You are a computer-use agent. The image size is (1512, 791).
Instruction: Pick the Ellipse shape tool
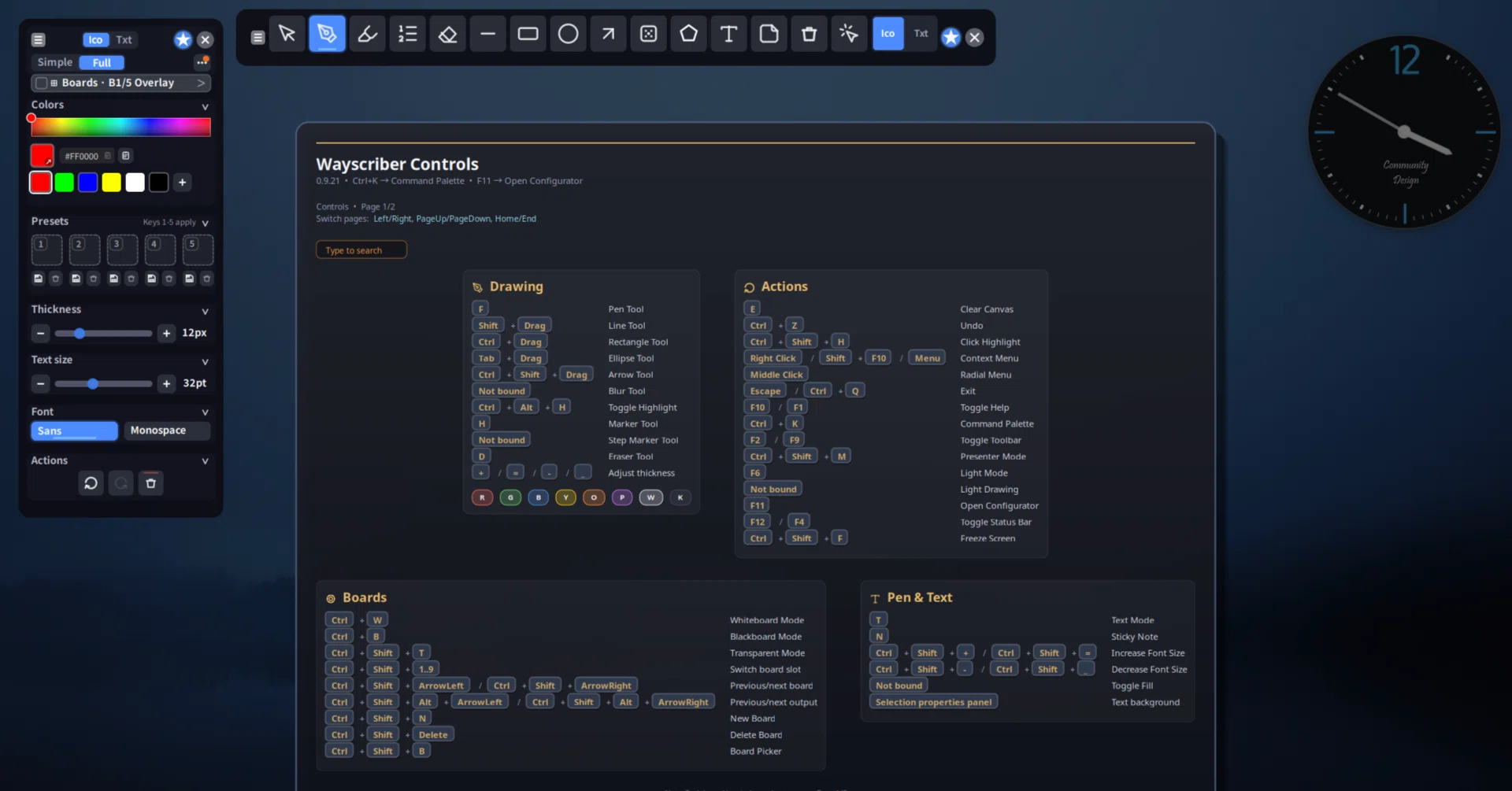(x=568, y=34)
